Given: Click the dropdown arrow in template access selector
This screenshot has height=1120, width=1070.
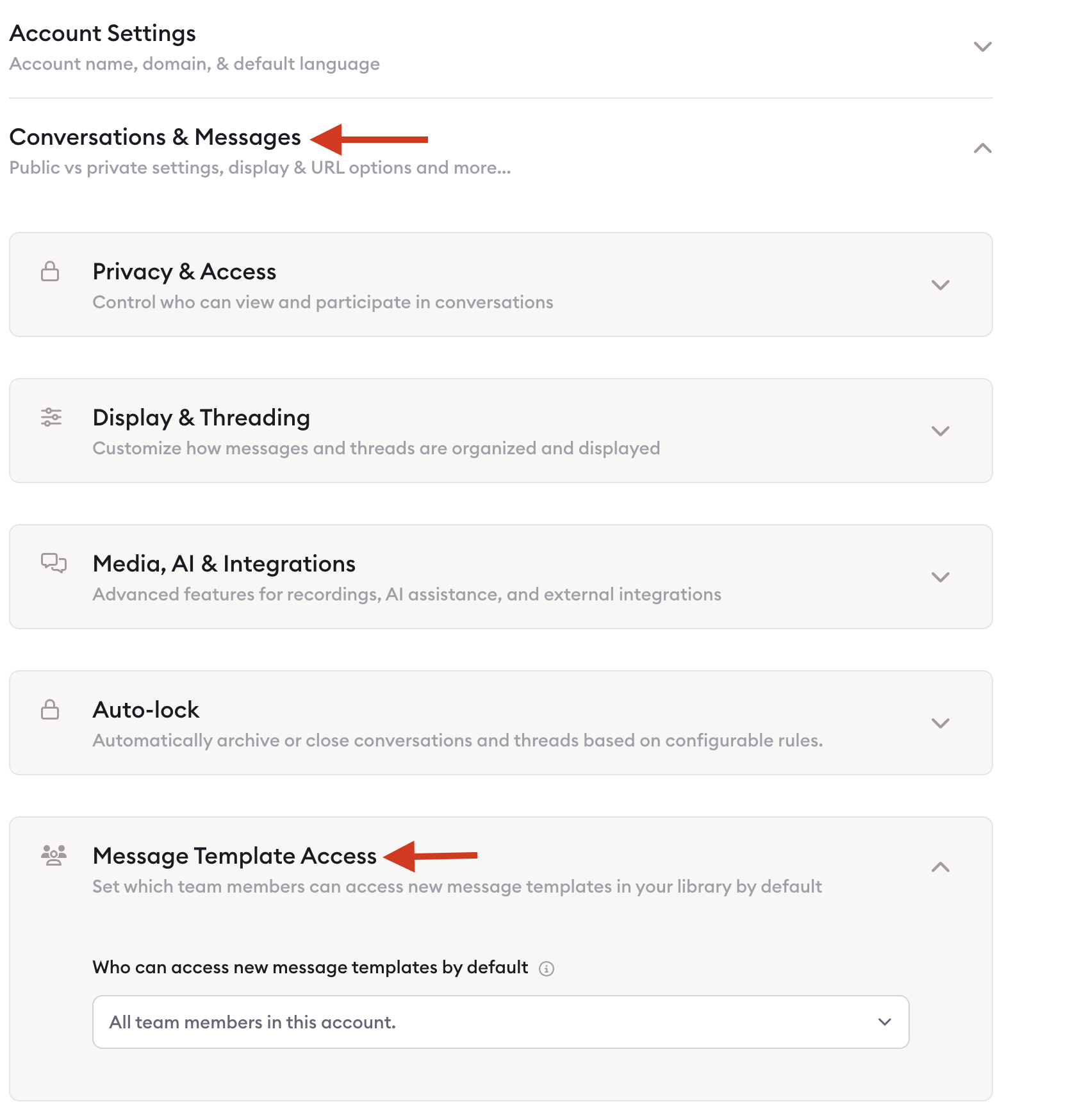Looking at the screenshot, I should click(x=885, y=1022).
